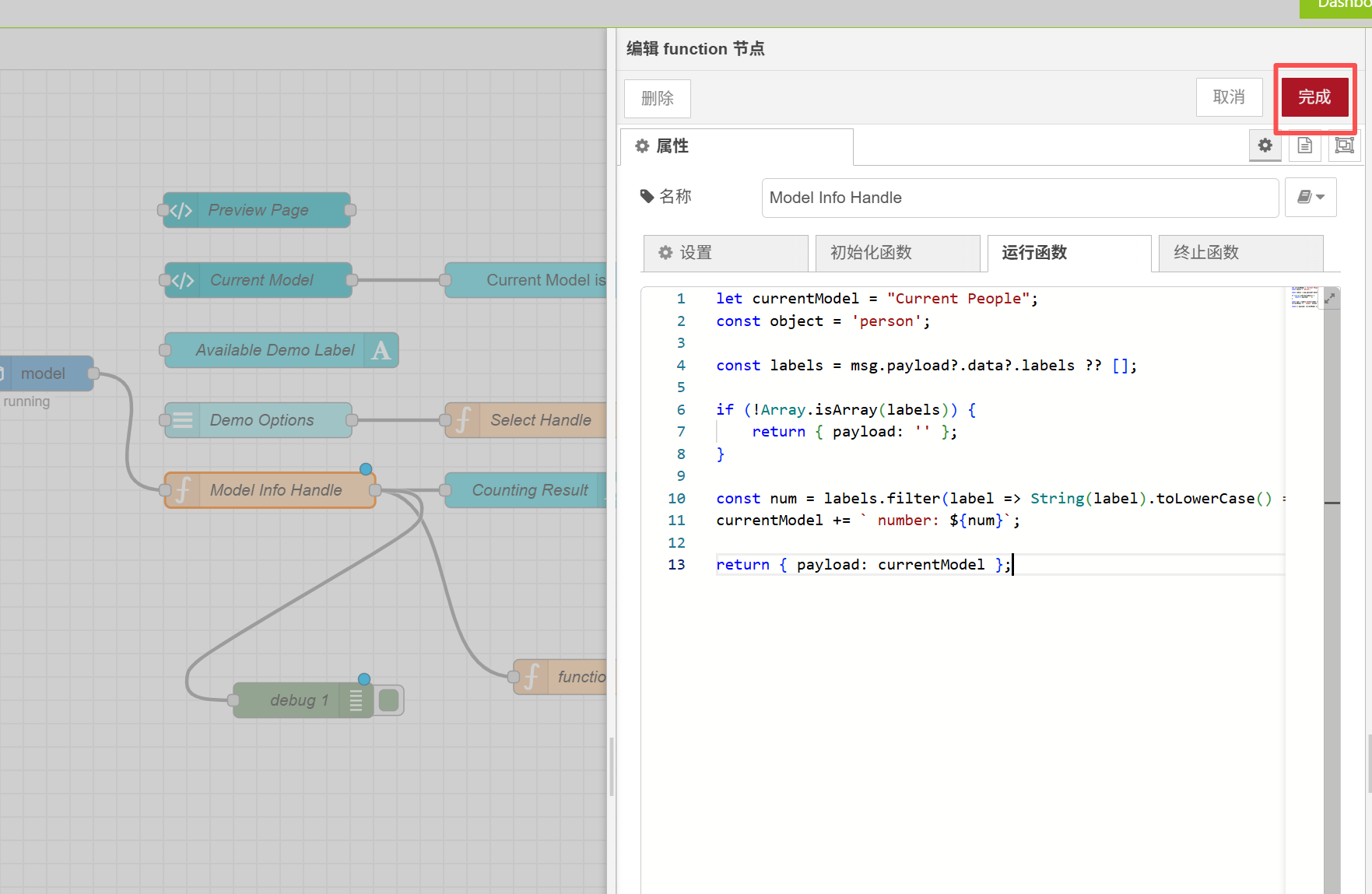Click the Available Demo Label text icon
This screenshot has width=1372, height=894.
[x=381, y=350]
